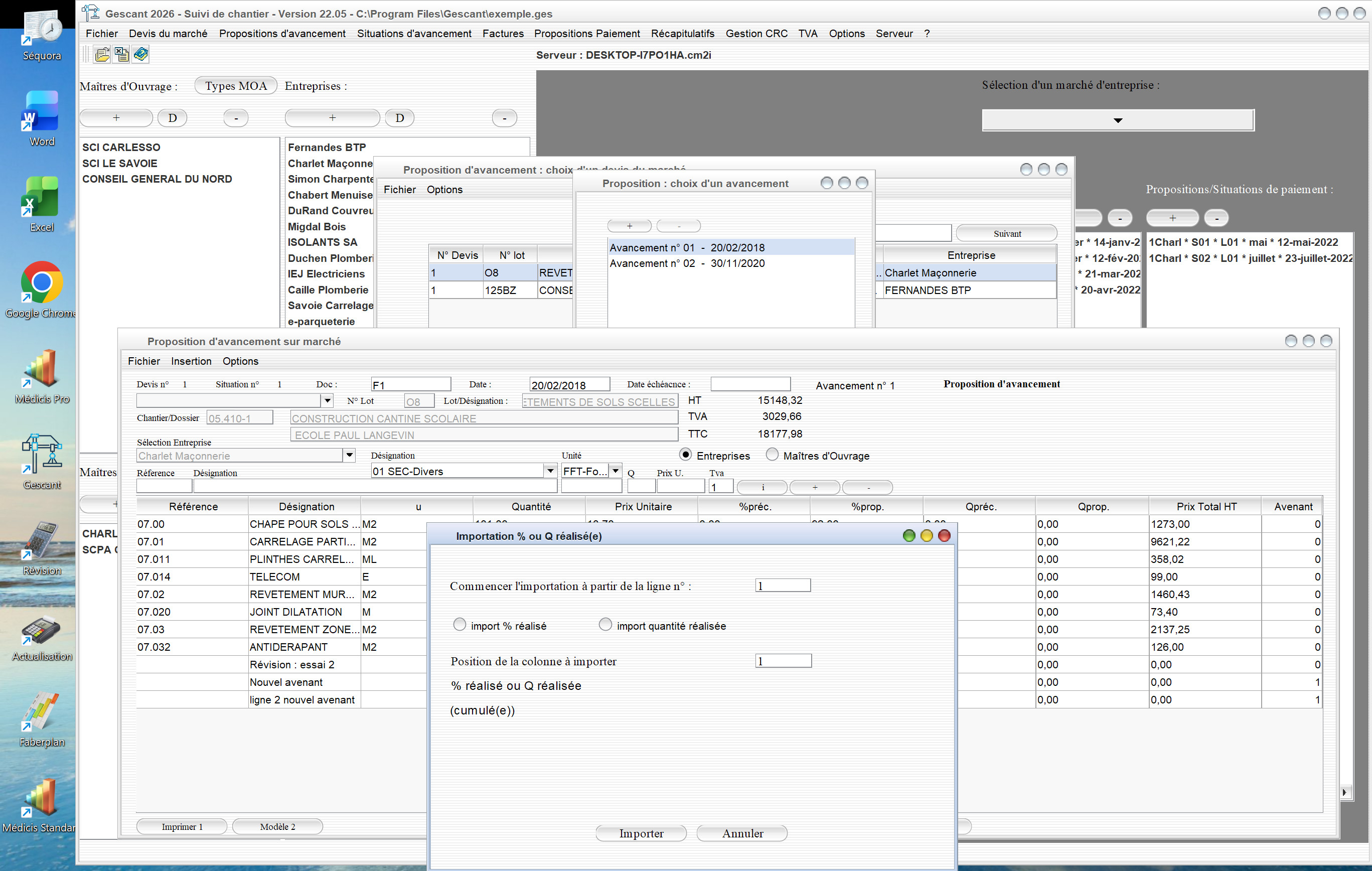Open Situations d'avancement menu
This screenshot has width=1372, height=871.
pyautogui.click(x=414, y=34)
